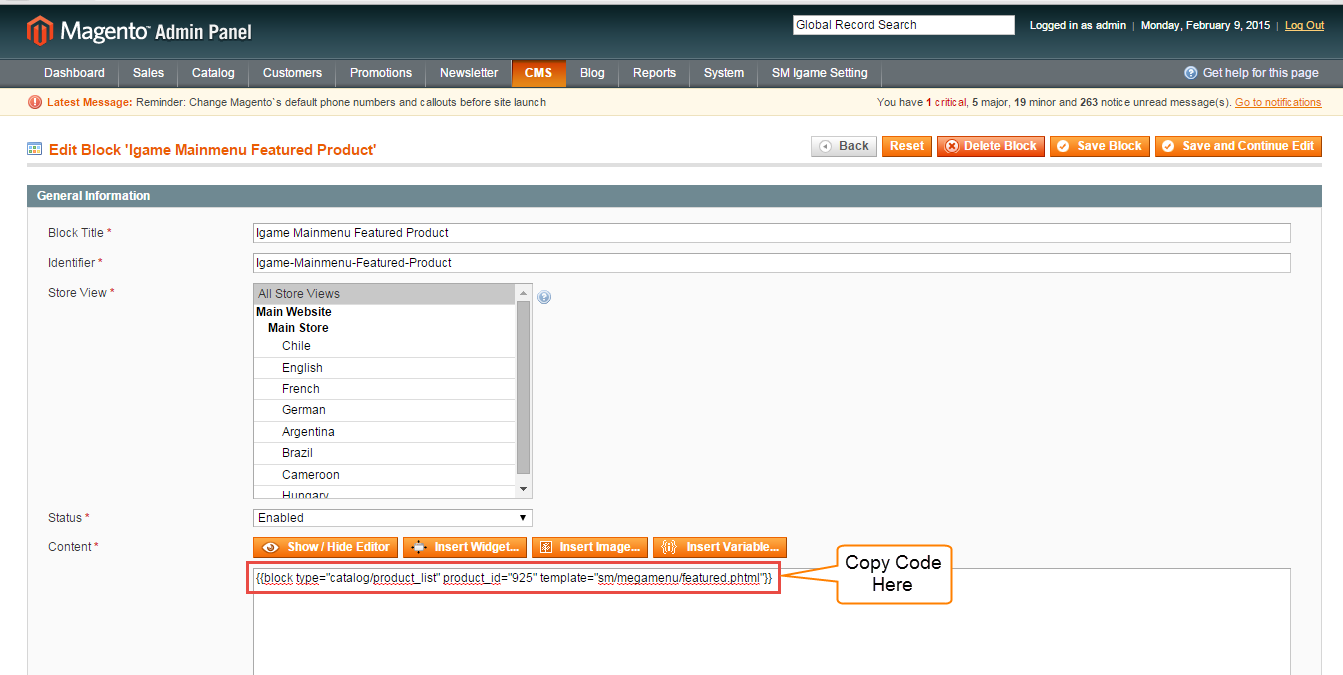Click the Block Title input field
1343x675 pixels.
pos(772,233)
